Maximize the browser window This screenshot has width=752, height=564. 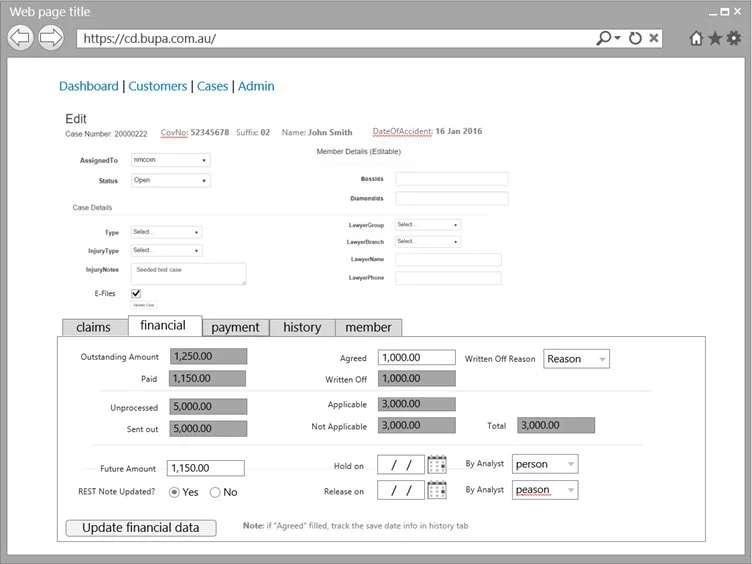(x=725, y=12)
